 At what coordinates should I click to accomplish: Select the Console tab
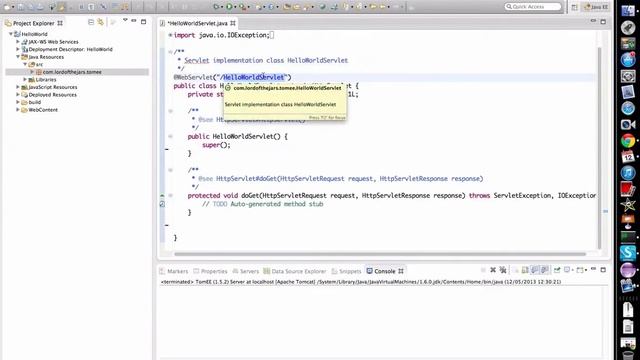tap(384, 271)
